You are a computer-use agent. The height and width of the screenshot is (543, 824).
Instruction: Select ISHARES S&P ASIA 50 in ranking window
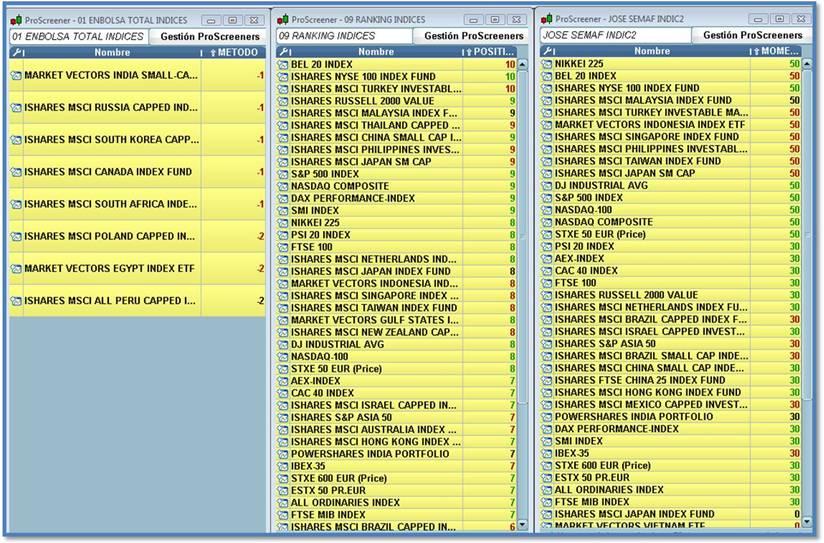pyautogui.click(x=397, y=417)
